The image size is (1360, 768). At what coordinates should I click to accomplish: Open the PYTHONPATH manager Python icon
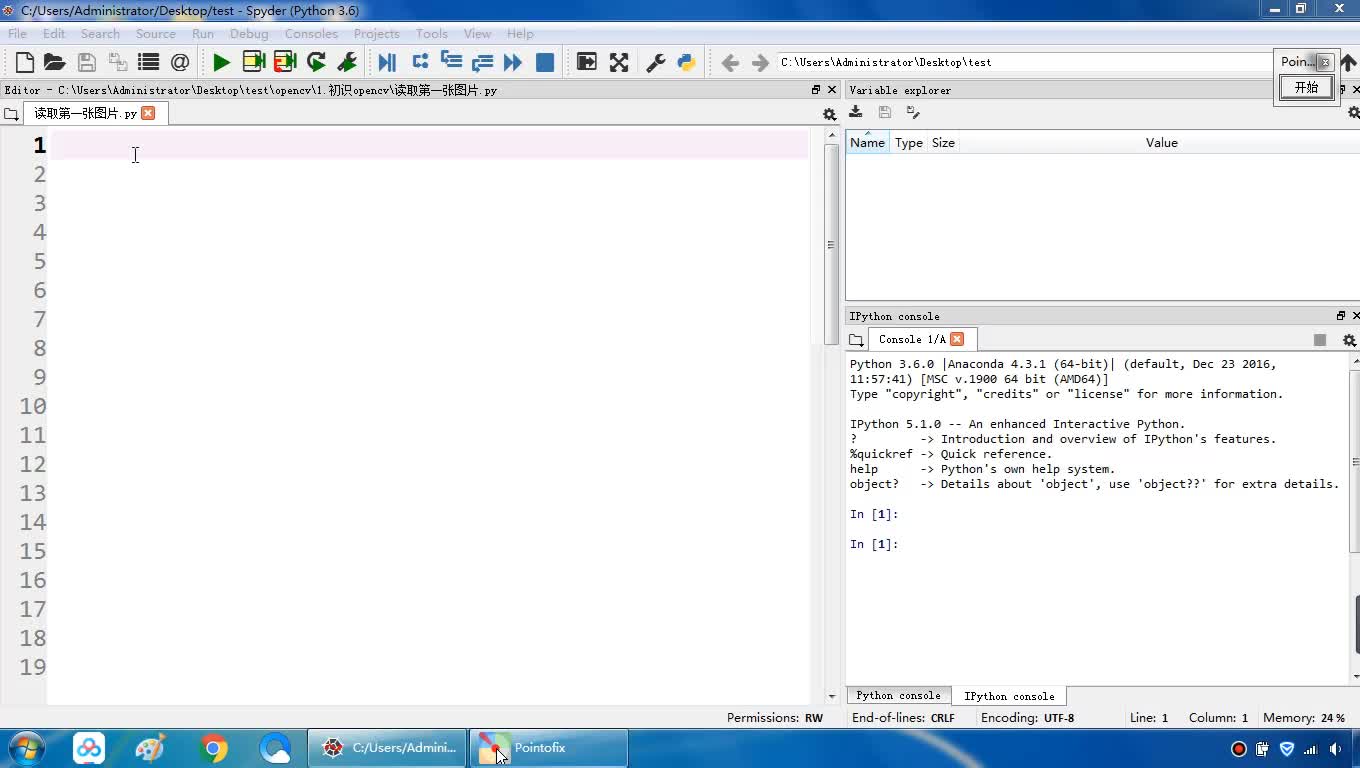[686, 62]
